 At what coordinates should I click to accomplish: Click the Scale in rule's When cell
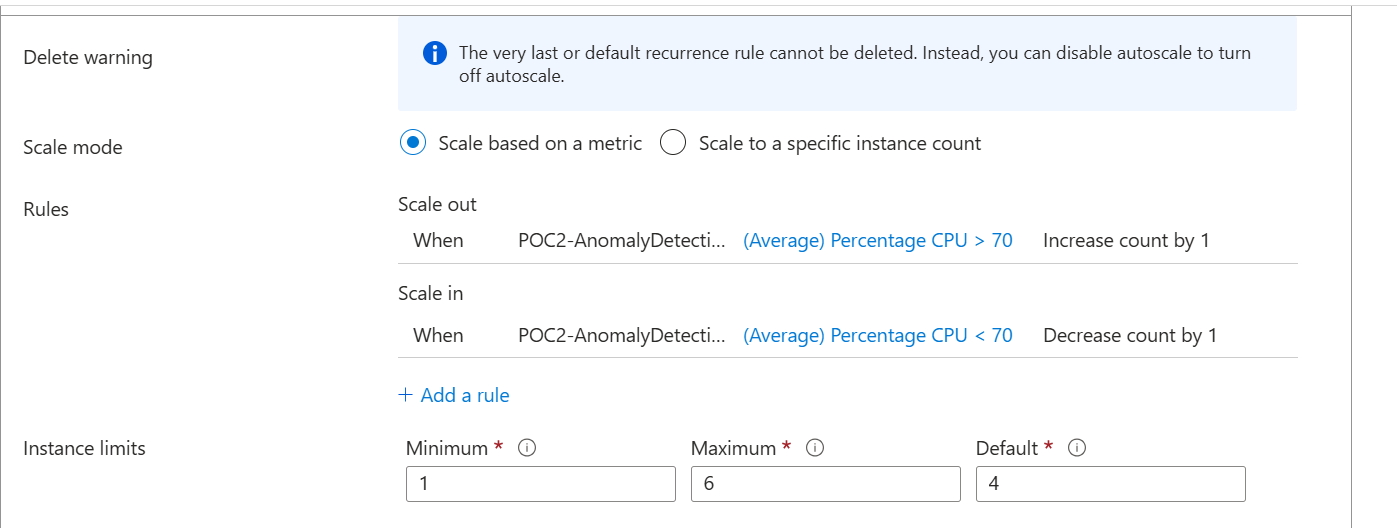click(438, 335)
